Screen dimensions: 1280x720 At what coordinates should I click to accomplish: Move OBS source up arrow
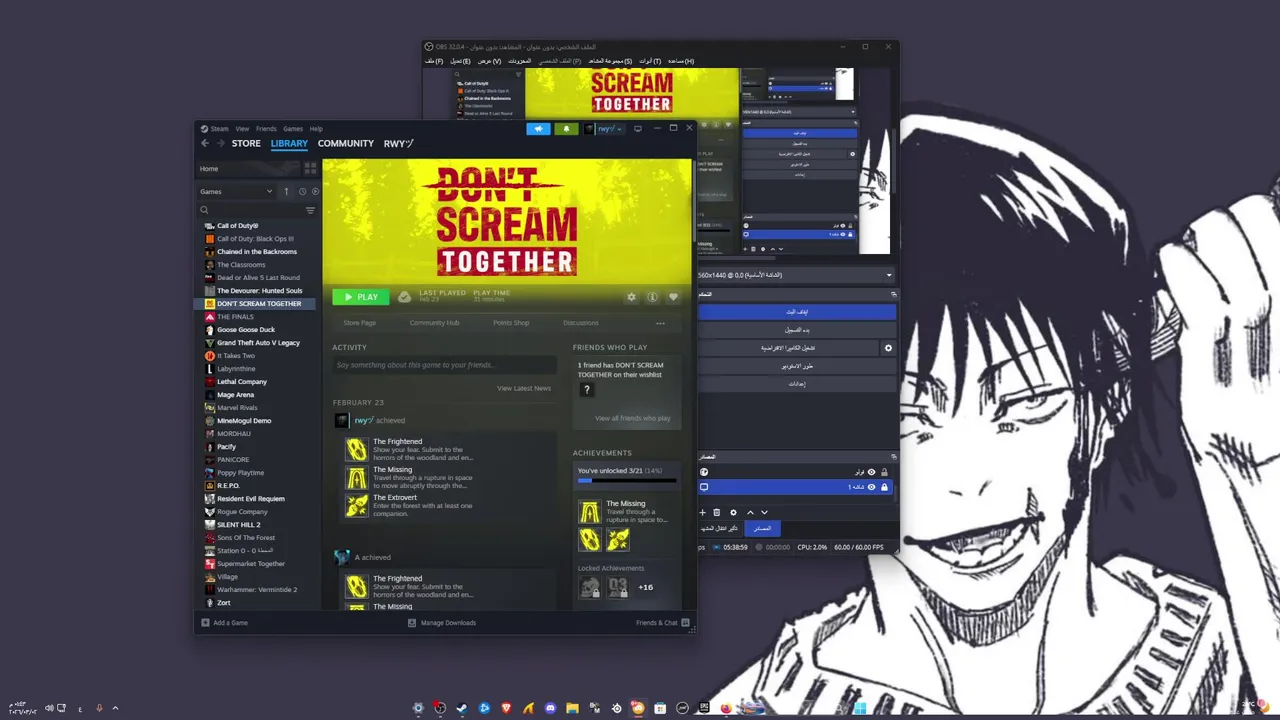tap(750, 512)
